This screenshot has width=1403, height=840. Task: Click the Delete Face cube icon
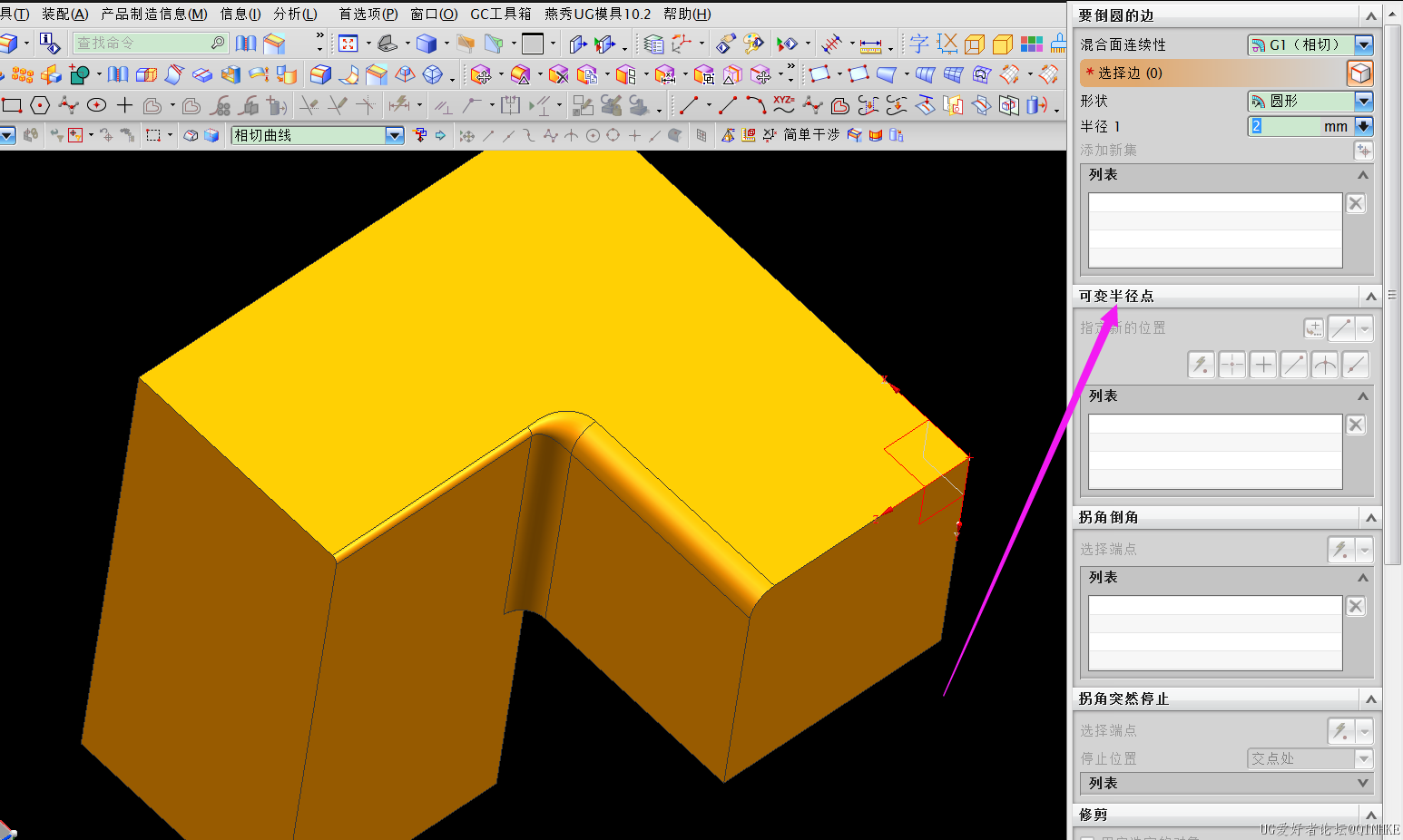coord(559,74)
